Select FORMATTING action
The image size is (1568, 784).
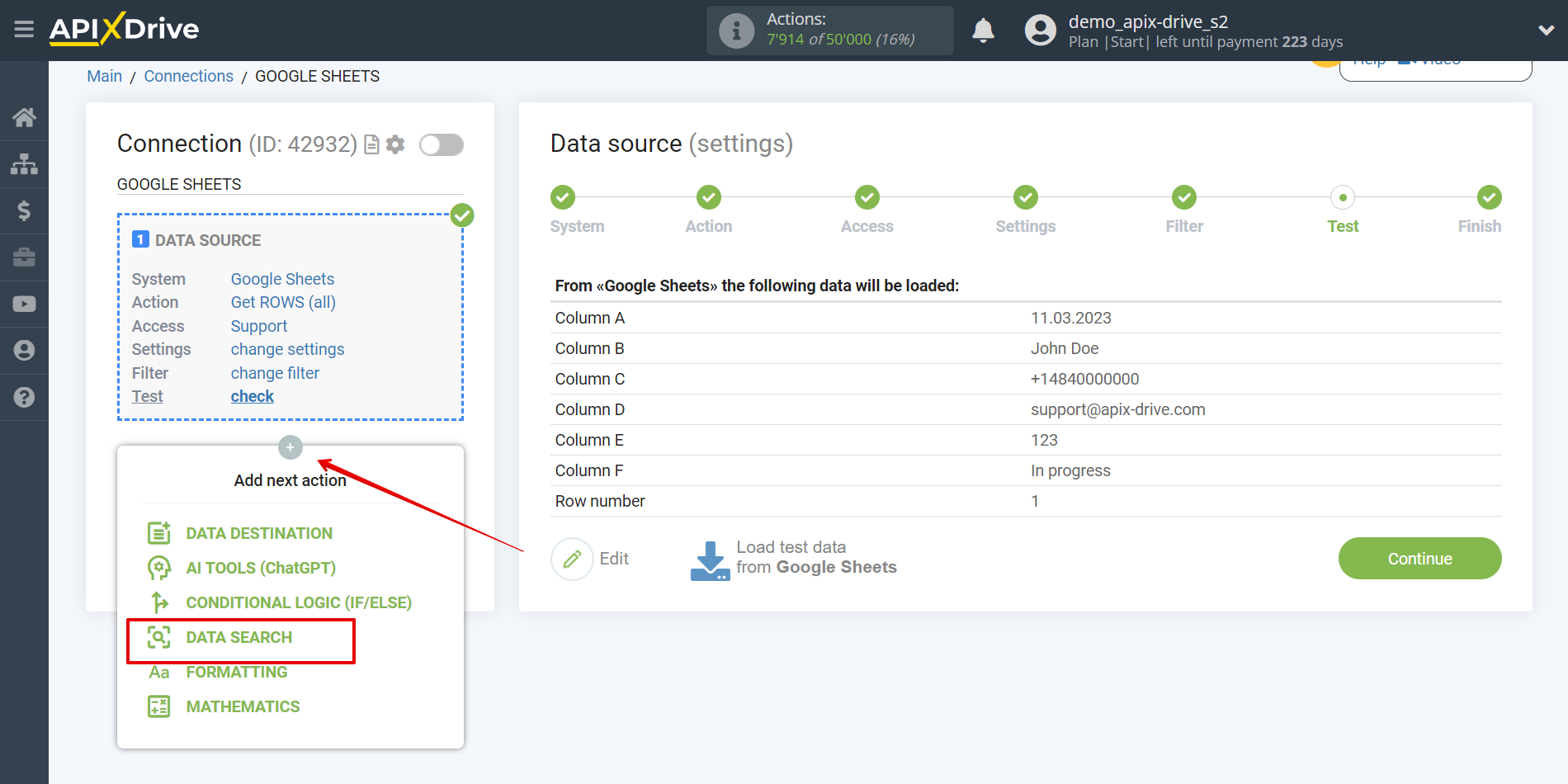pos(237,672)
